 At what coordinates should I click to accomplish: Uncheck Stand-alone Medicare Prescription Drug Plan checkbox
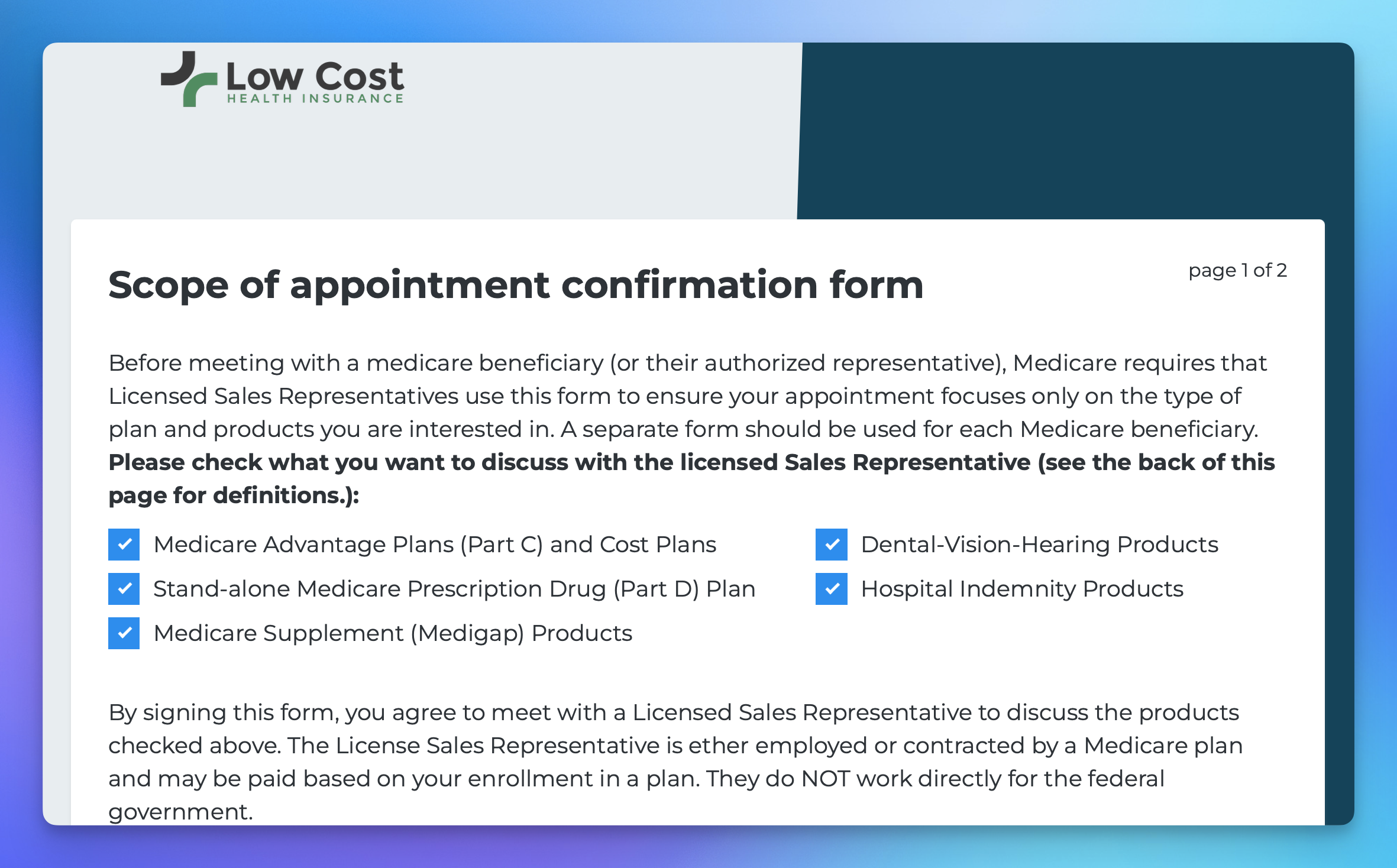124,588
